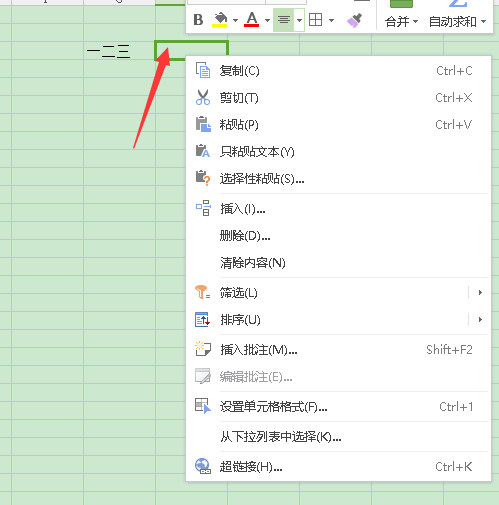This screenshot has height=505, width=499.
Task: Choose 粘贴(P) from the context menu
Action: pyautogui.click(x=338, y=125)
